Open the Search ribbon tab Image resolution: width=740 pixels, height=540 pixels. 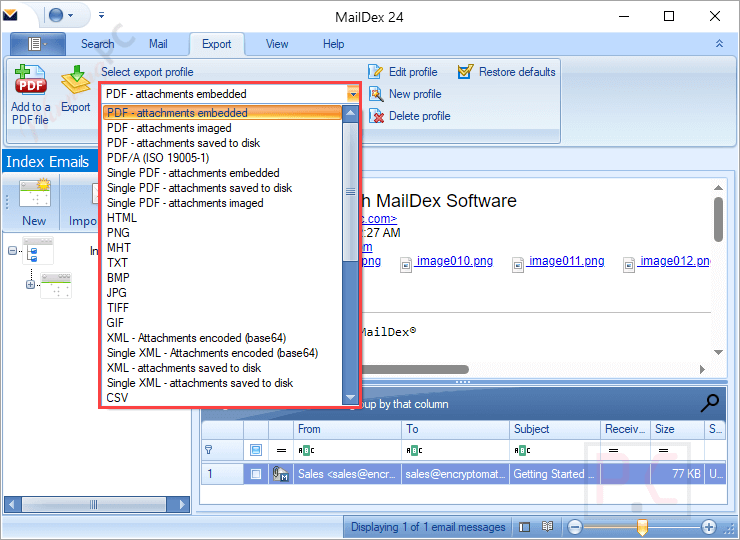pyautogui.click(x=98, y=44)
